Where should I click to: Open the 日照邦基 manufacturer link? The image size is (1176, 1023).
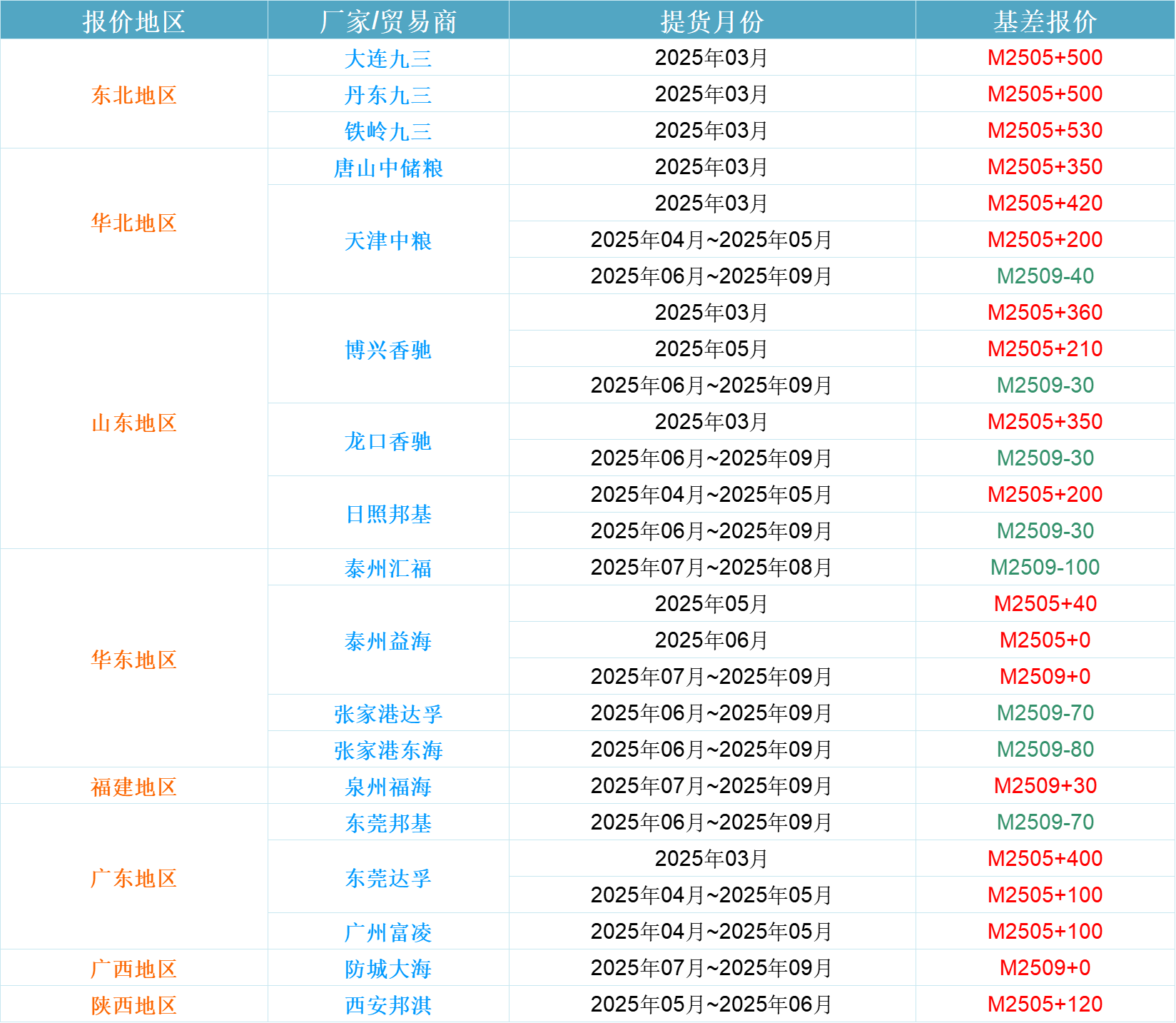click(388, 514)
